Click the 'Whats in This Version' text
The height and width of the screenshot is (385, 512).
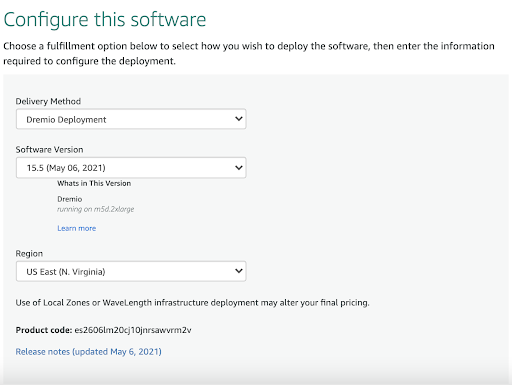pyautogui.click(x=94, y=183)
